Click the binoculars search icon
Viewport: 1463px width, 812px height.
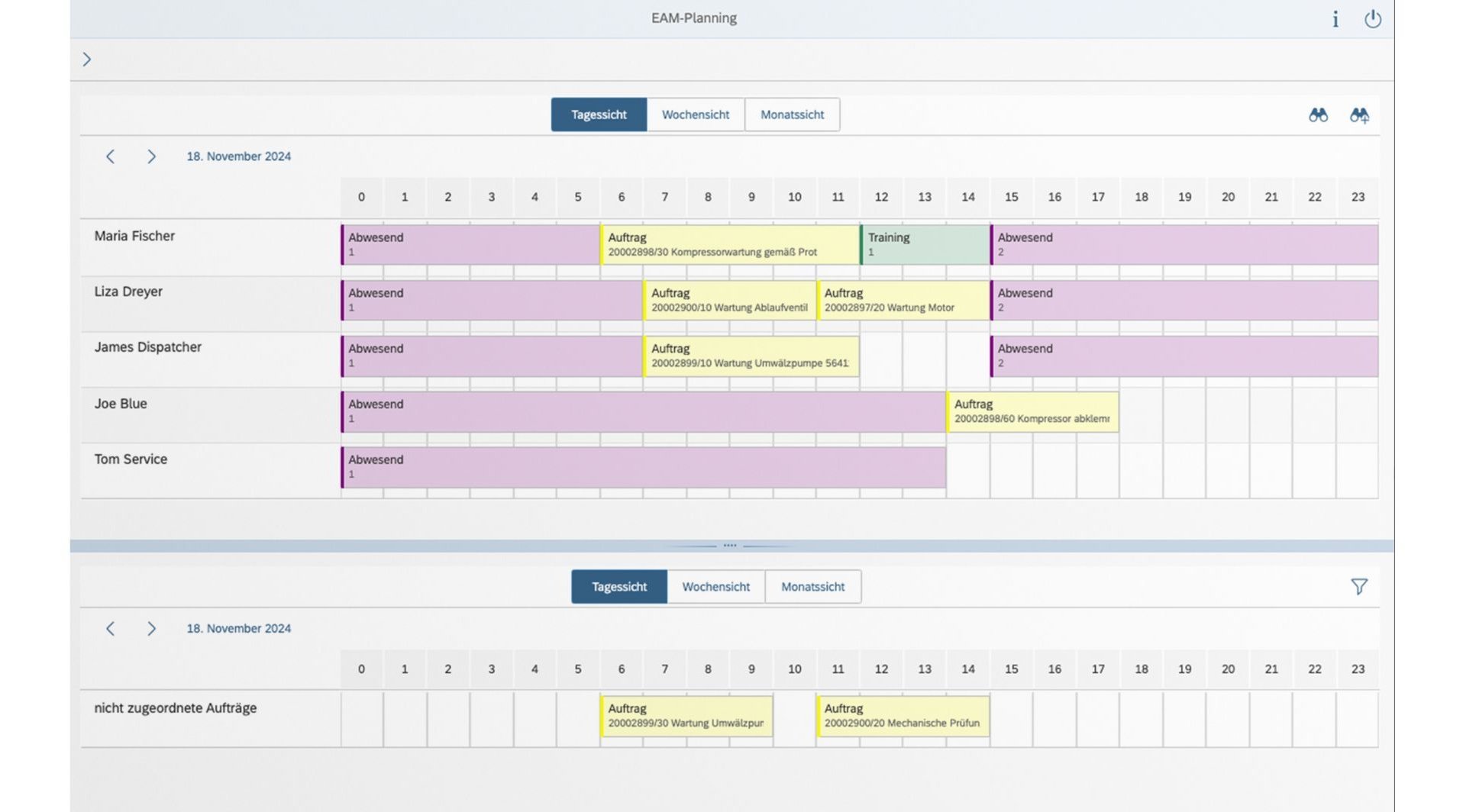[x=1317, y=115]
